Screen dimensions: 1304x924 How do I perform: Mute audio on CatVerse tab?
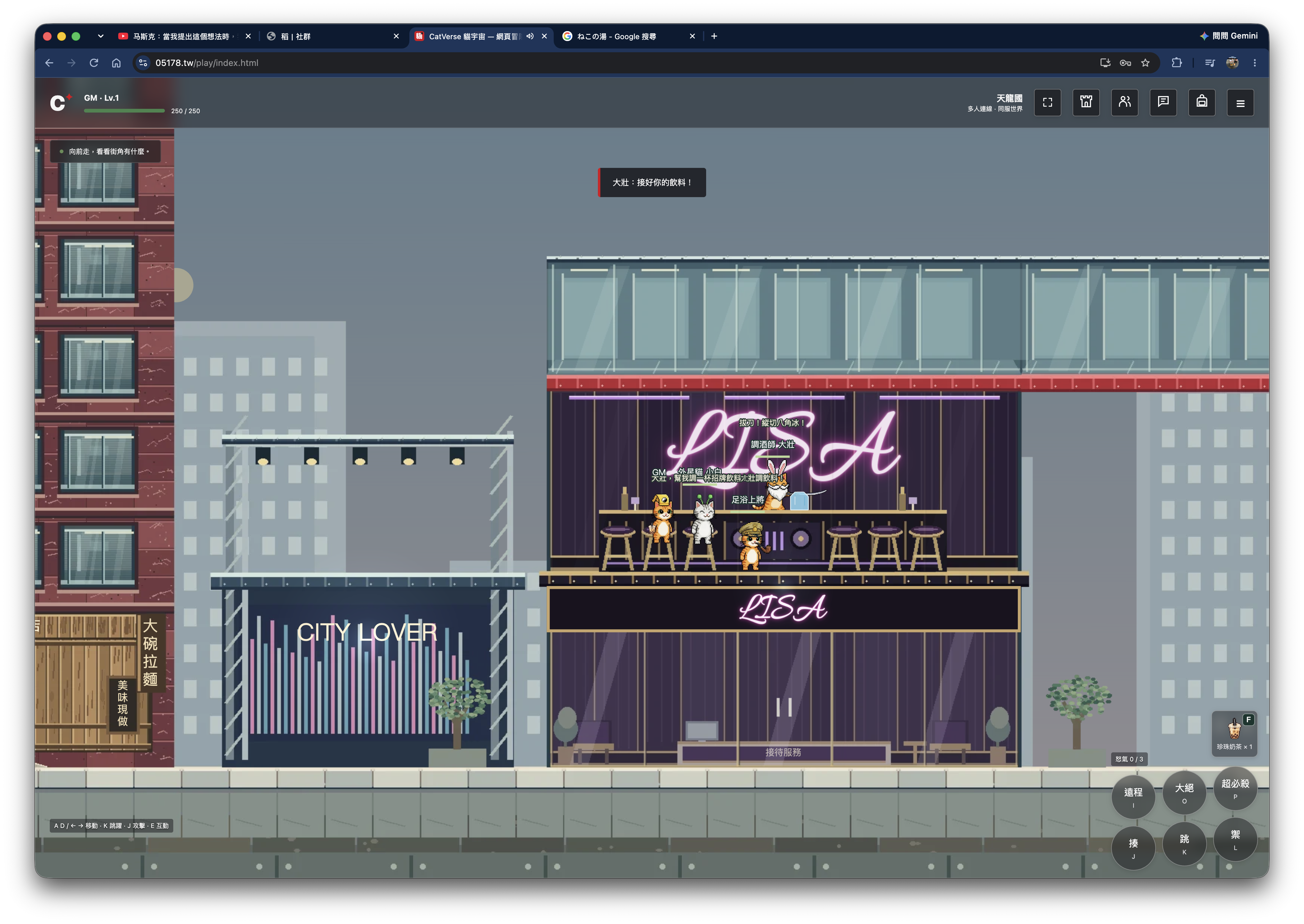coord(529,36)
